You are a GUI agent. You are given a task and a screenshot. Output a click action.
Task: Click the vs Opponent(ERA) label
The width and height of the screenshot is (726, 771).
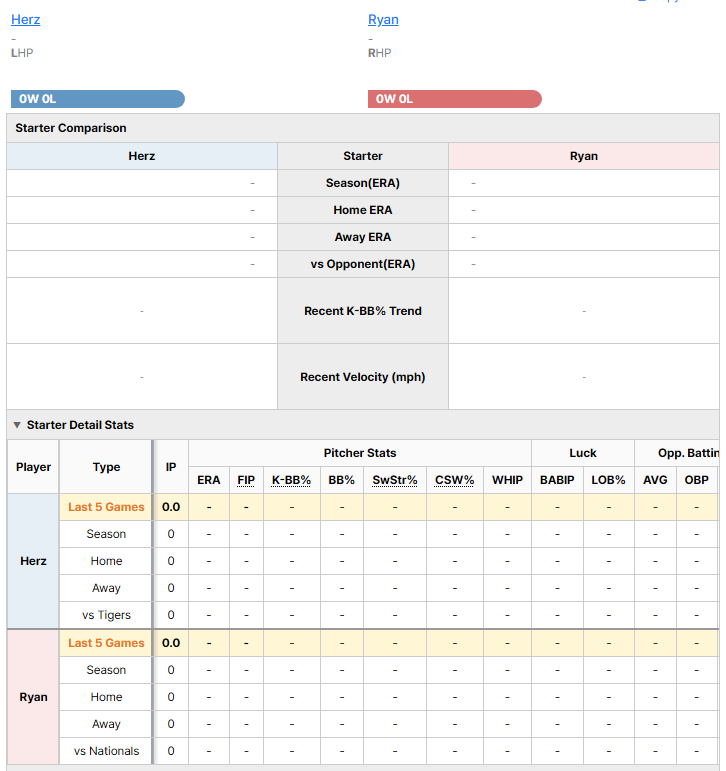pos(363,264)
